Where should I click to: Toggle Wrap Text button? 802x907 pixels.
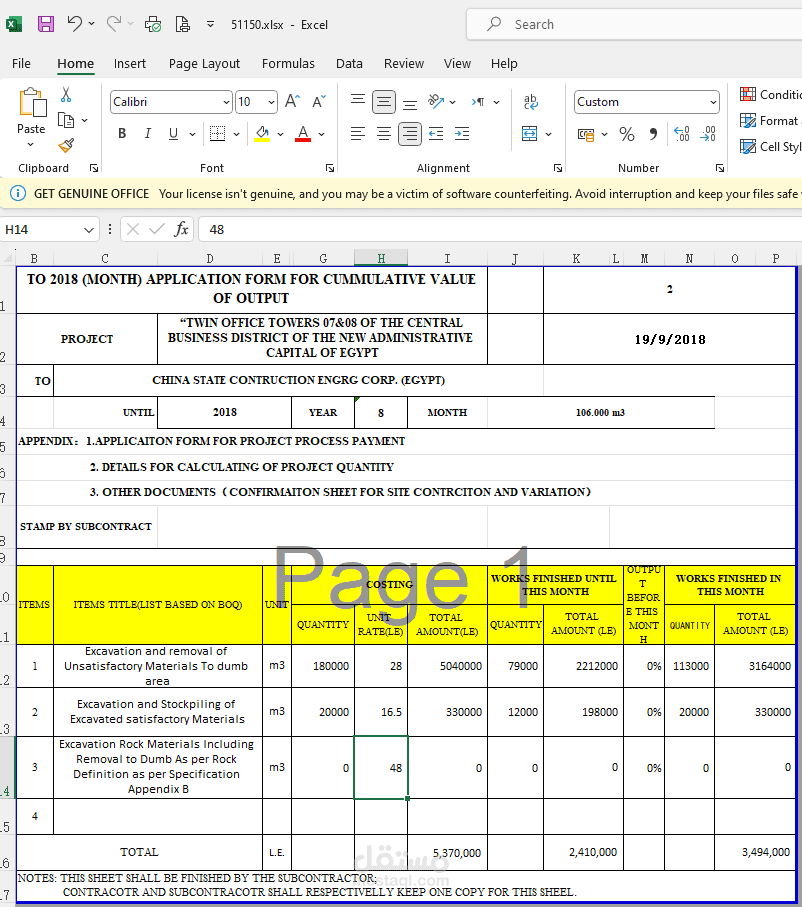[531, 102]
